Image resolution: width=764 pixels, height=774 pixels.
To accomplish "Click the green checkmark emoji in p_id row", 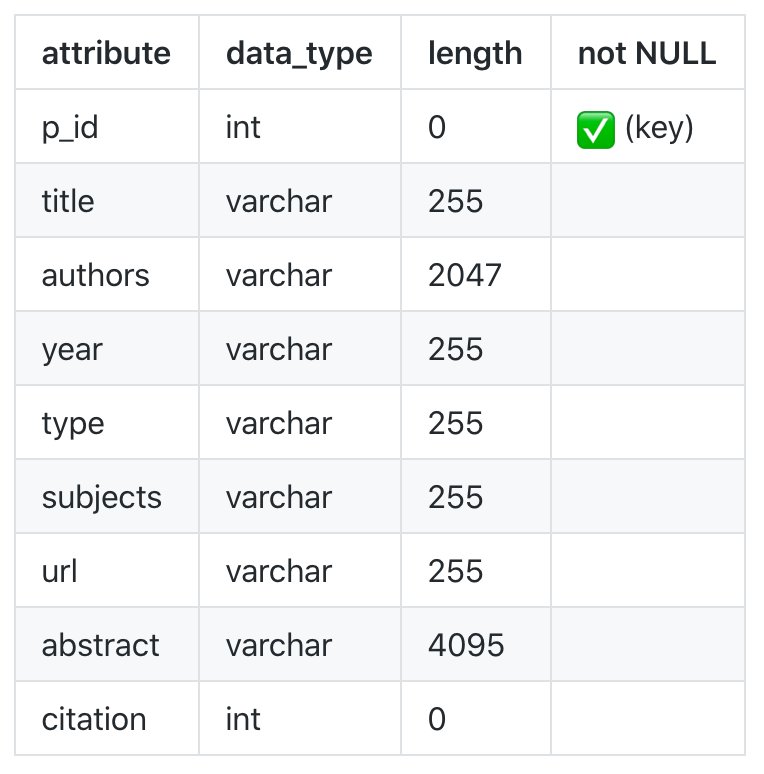I will pos(596,129).
